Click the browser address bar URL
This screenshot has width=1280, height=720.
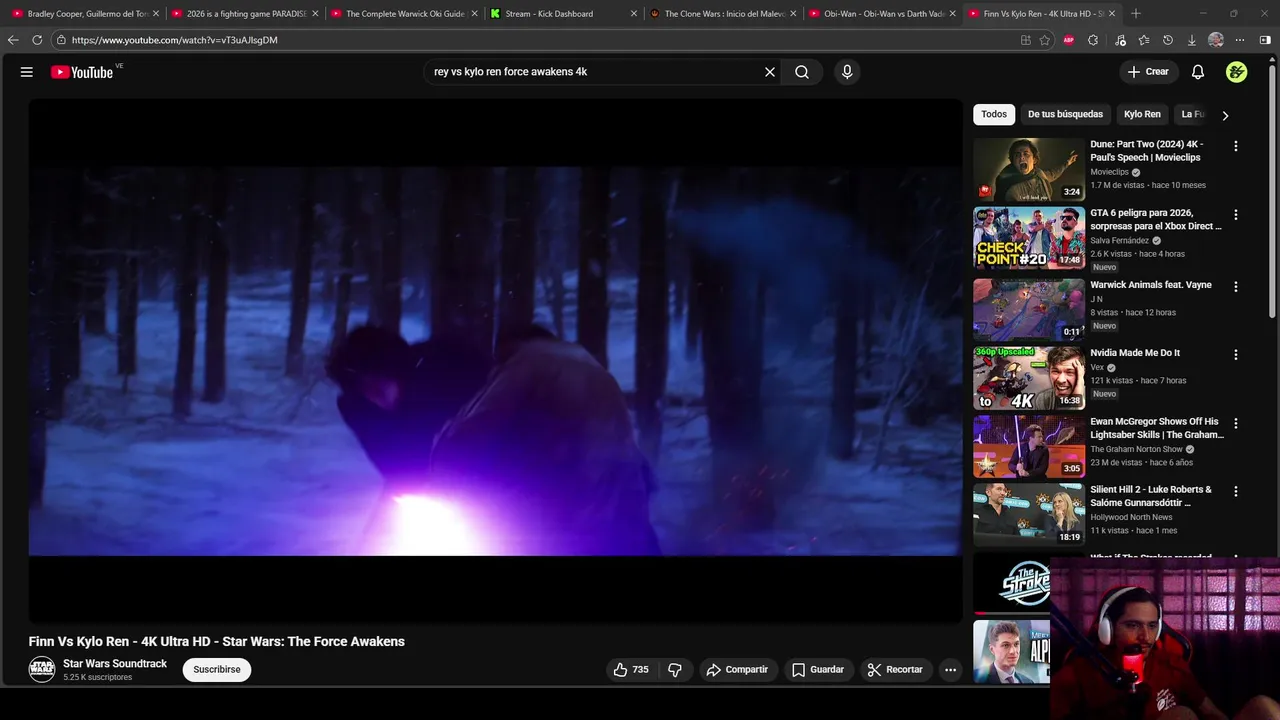175,40
